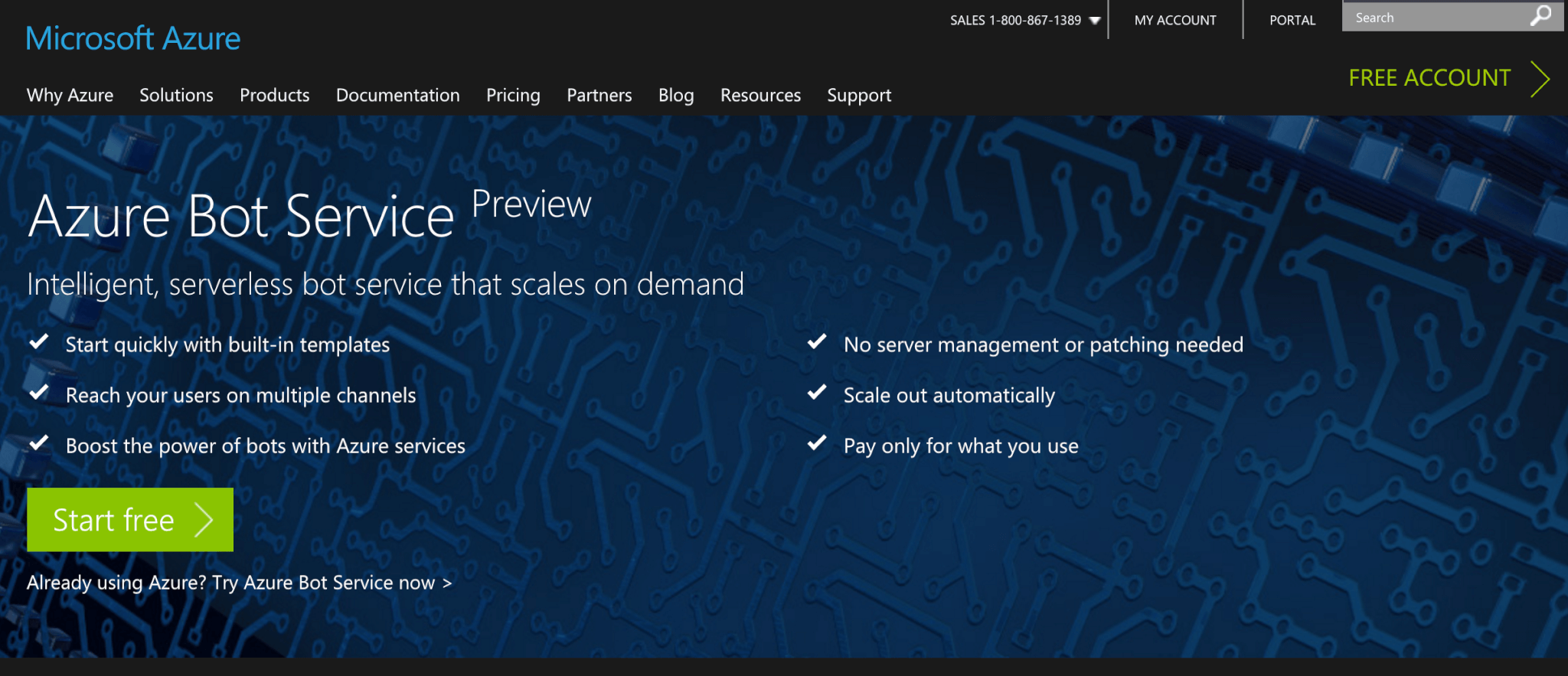Focus the Search input field

[x=1436, y=17]
